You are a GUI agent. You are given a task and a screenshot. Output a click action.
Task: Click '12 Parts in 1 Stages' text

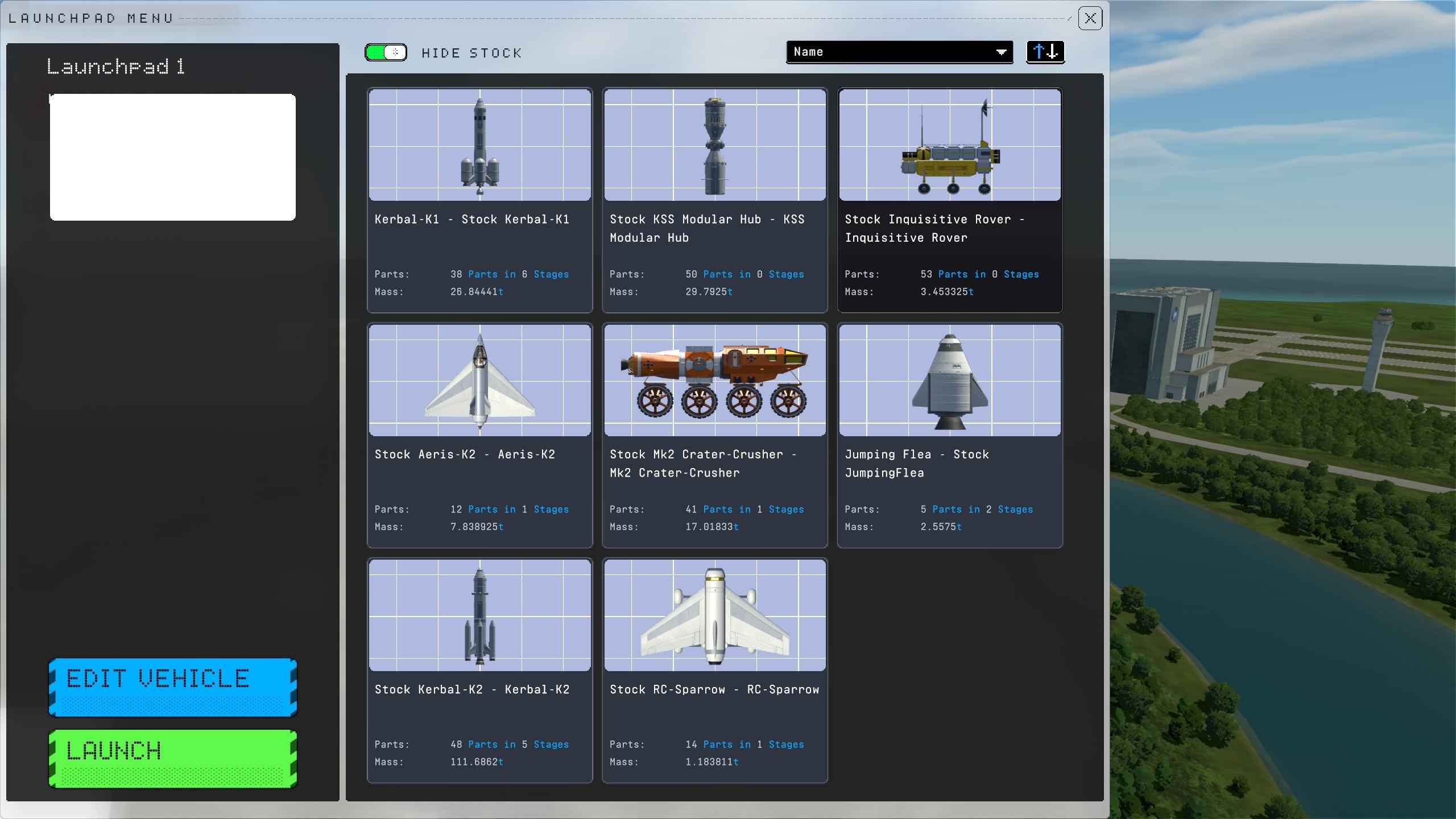pos(510,510)
